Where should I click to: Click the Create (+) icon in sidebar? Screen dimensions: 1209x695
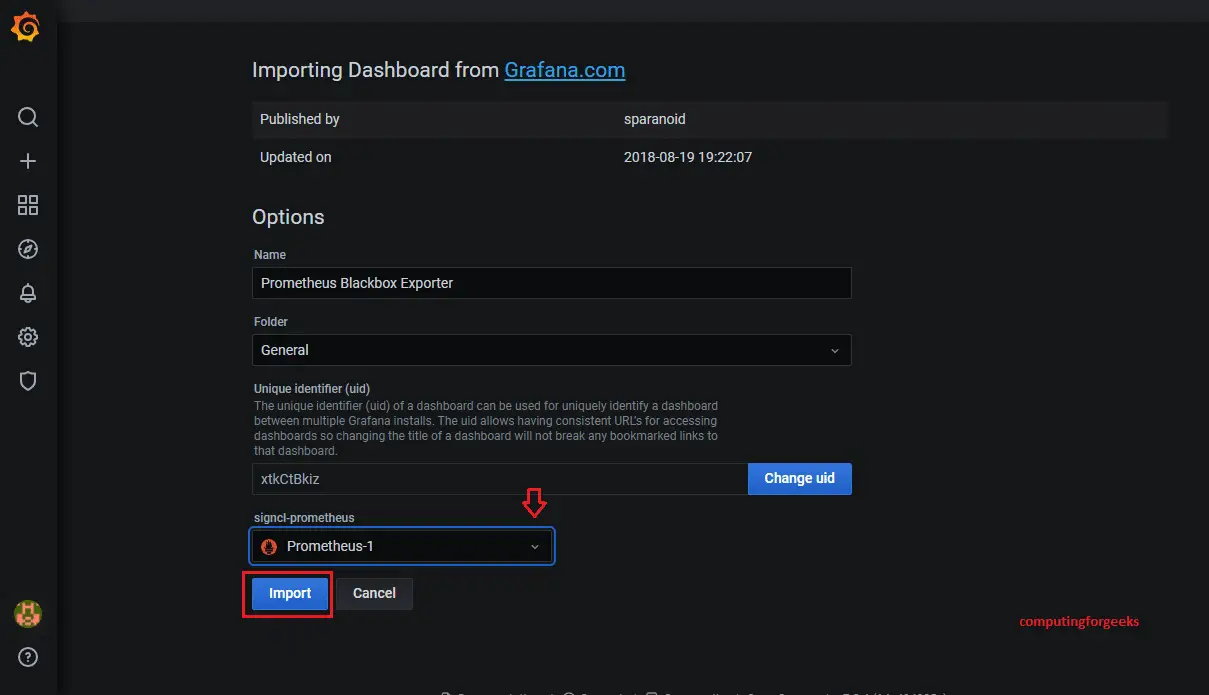27,161
